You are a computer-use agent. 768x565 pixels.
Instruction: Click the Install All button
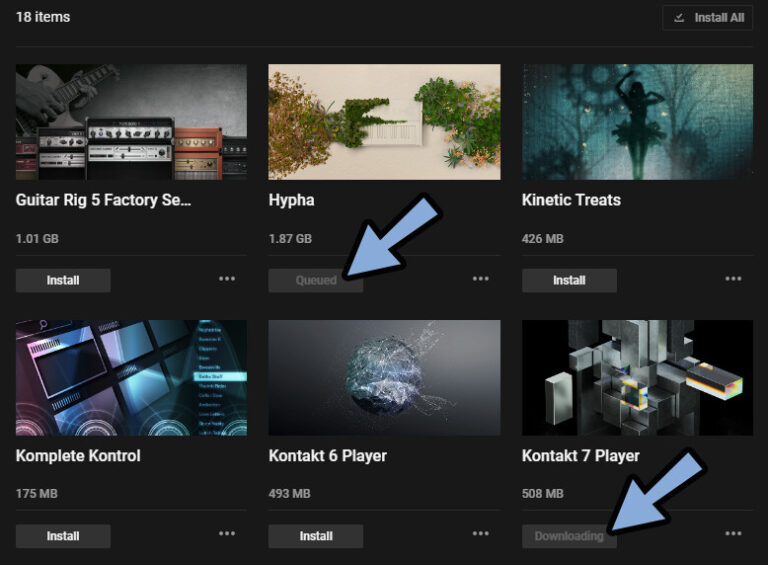coord(707,18)
